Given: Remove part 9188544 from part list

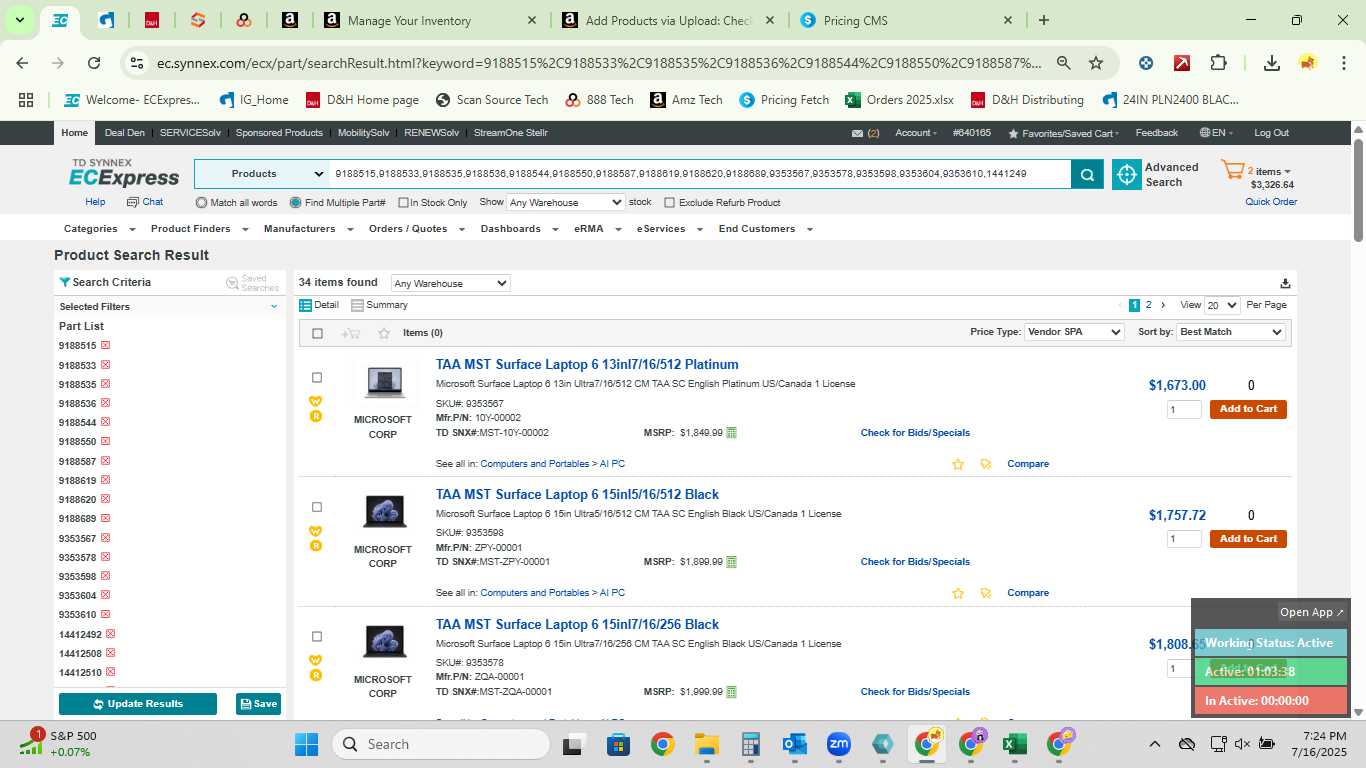Looking at the screenshot, I should [x=105, y=422].
